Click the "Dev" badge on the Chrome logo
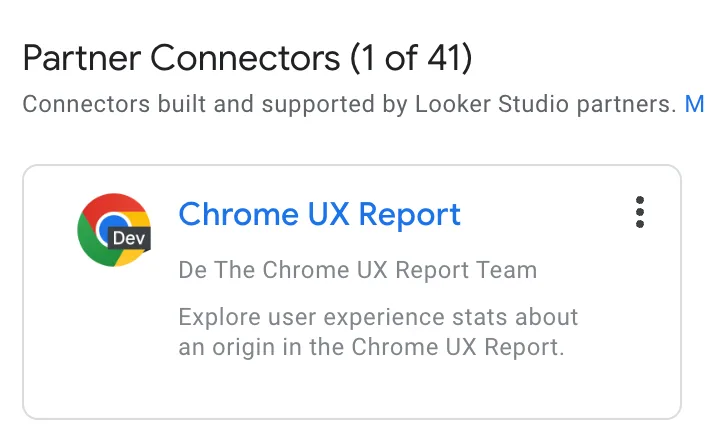 coord(129,239)
